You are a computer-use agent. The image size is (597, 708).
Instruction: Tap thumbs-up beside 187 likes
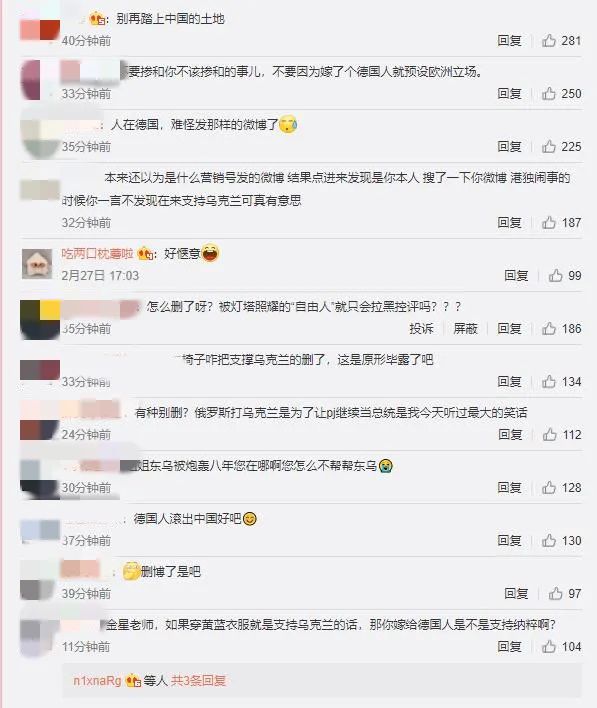point(549,222)
